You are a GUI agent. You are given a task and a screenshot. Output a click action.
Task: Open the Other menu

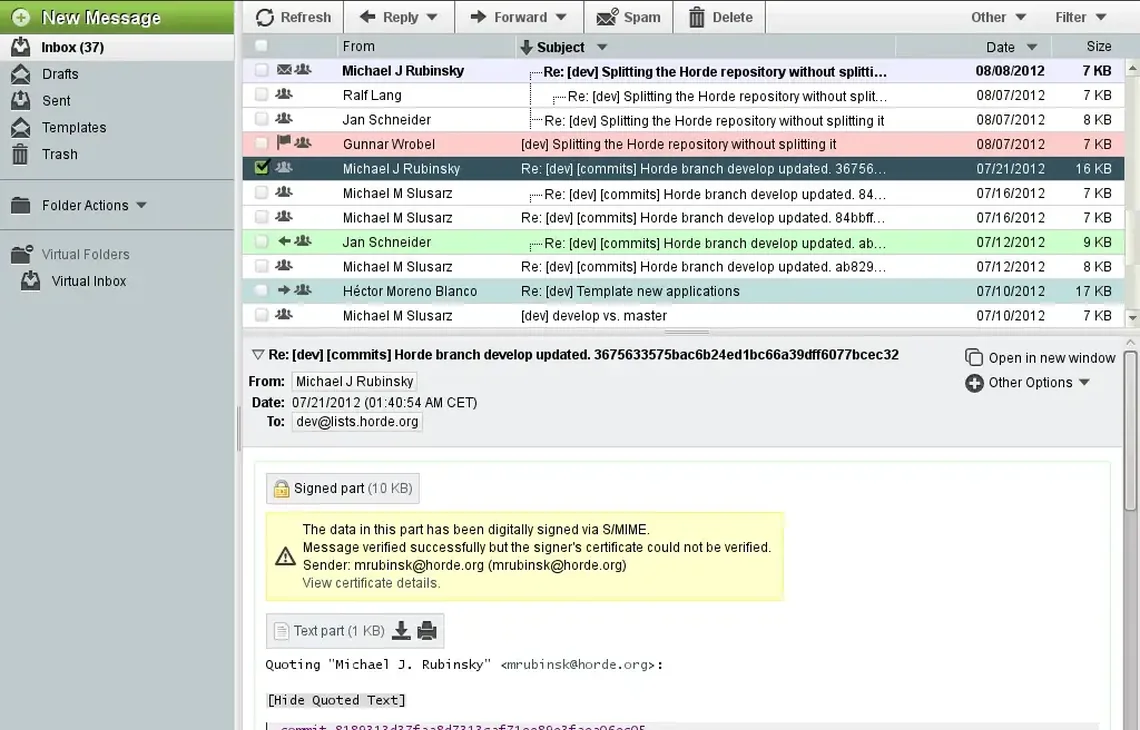pos(998,17)
